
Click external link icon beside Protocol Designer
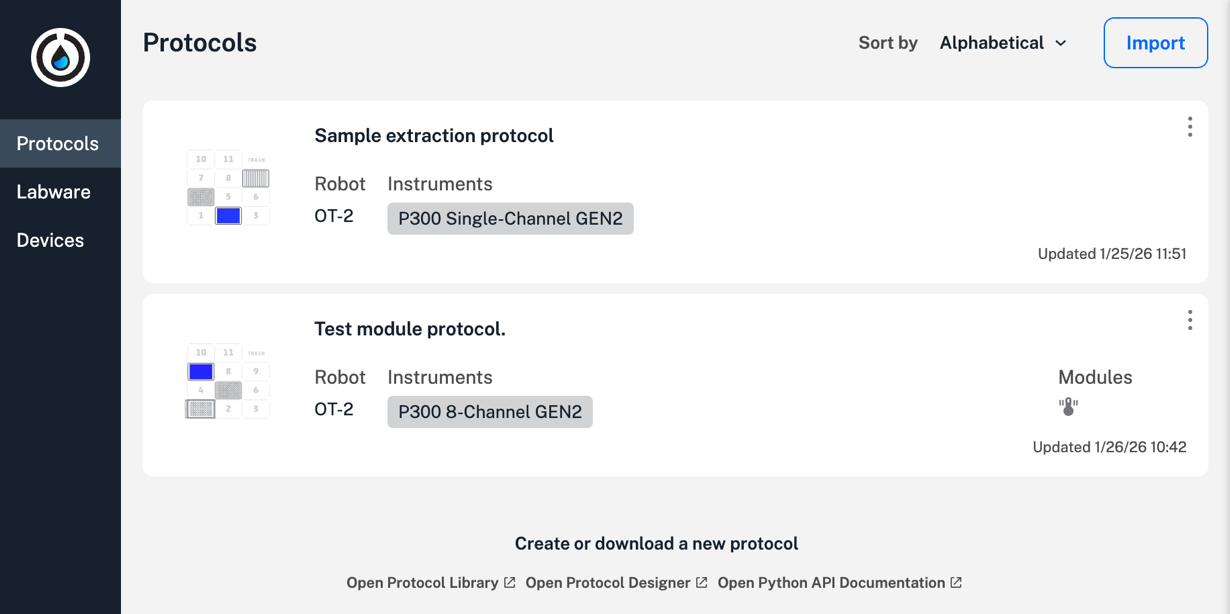tap(702, 583)
